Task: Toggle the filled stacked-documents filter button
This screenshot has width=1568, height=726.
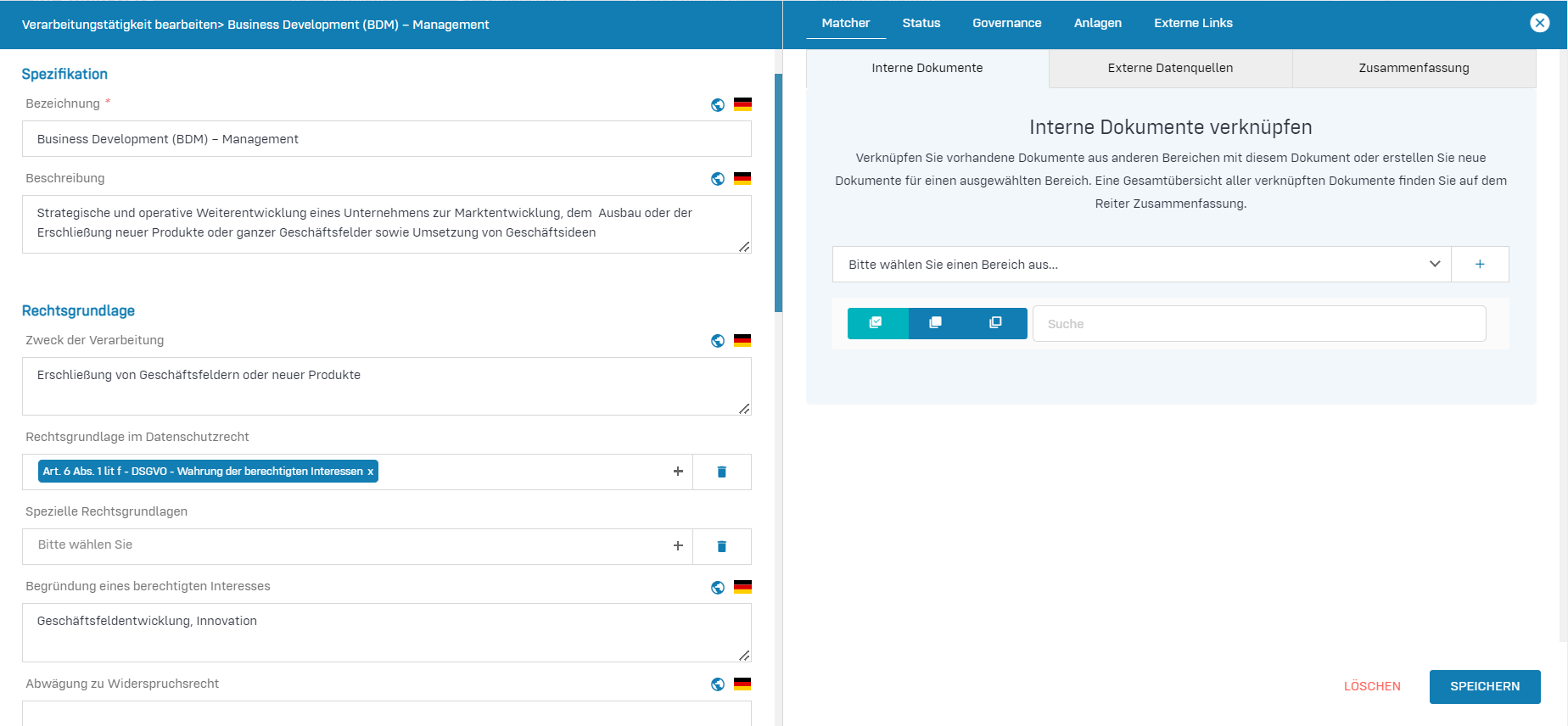Action: point(936,323)
